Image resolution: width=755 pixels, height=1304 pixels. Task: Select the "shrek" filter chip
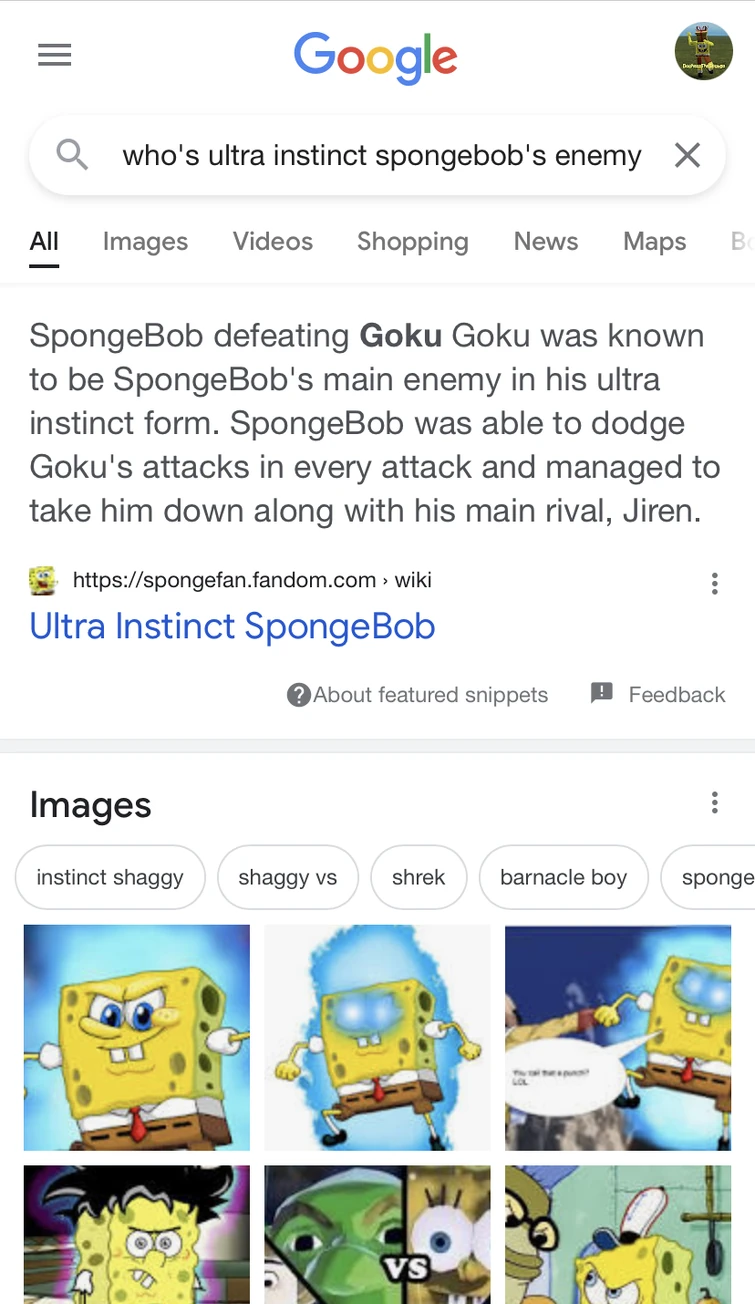tap(418, 878)
